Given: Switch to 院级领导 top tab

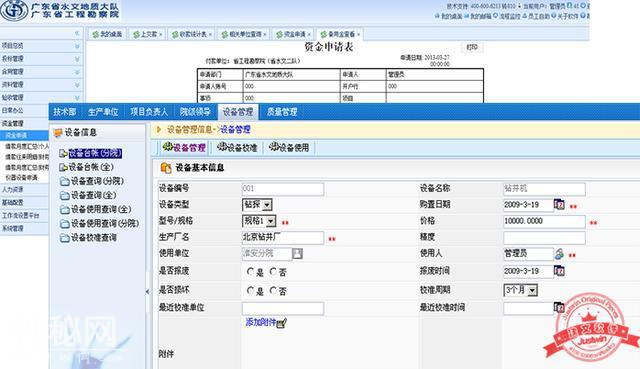Looking at the screenshot, I should pyautogui.click(x=195, y=111).
